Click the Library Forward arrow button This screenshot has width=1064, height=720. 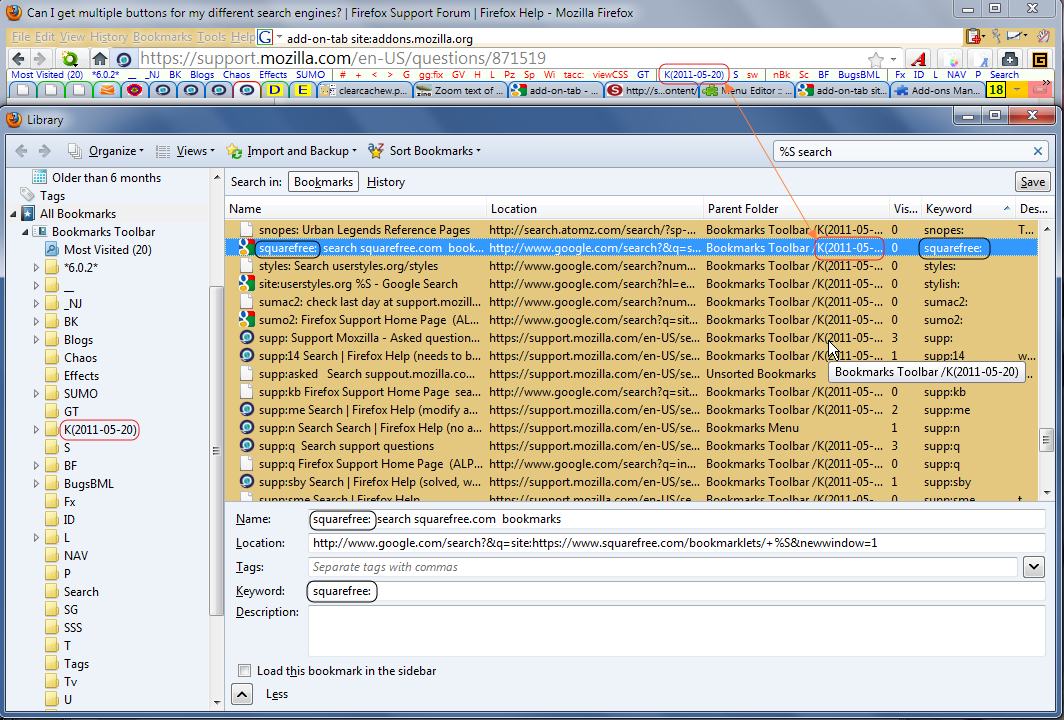coord(45,151)
